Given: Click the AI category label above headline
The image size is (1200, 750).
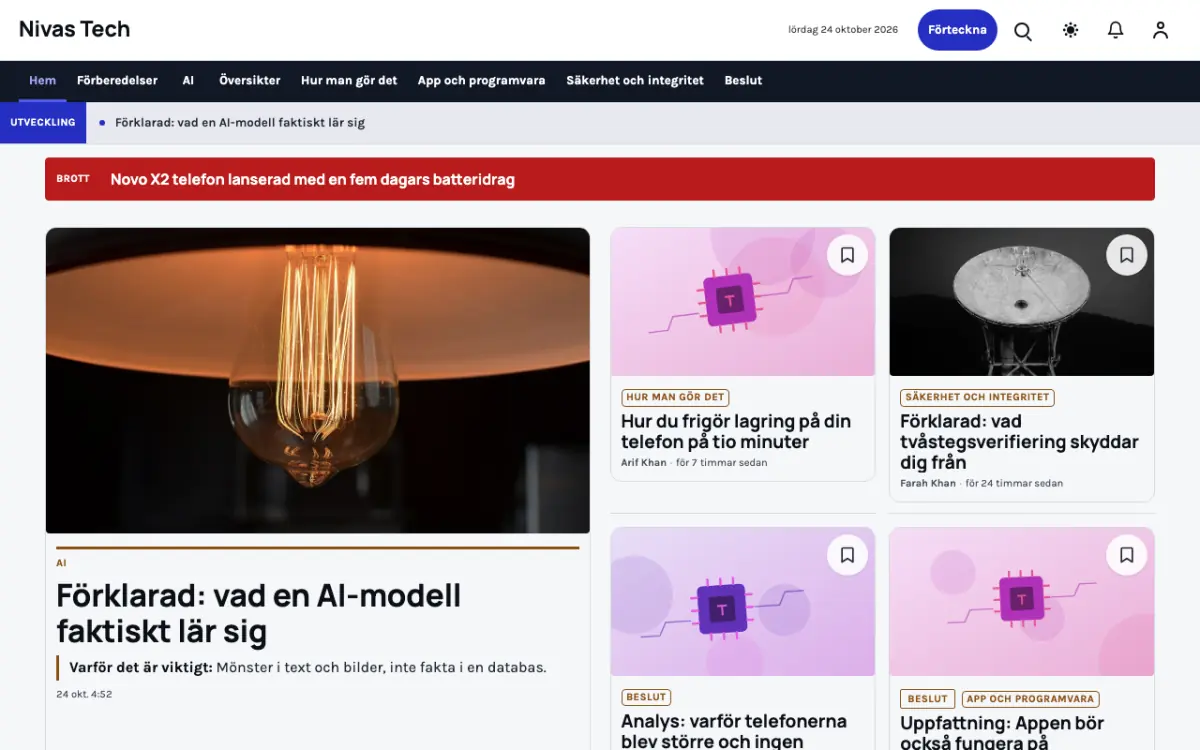Looking at the screenshot, I should point(61,563).
